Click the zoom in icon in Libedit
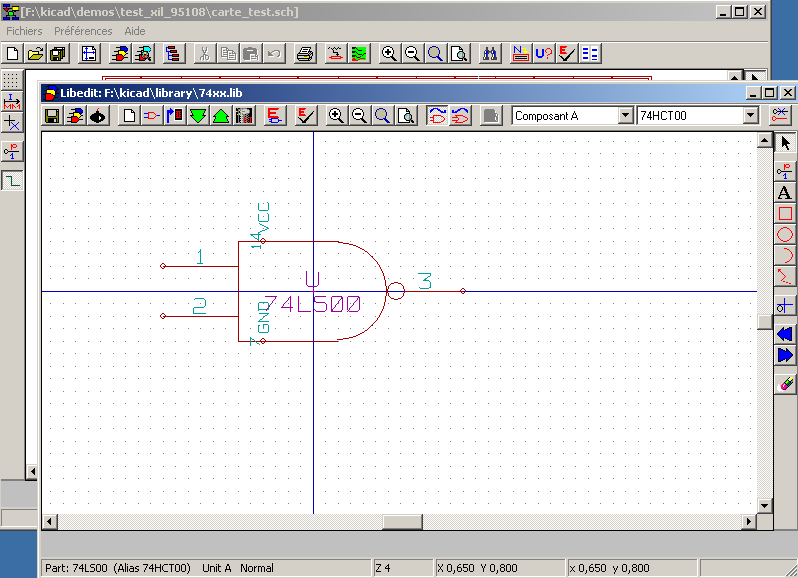 pyautogui.click(x=336, y=116)
